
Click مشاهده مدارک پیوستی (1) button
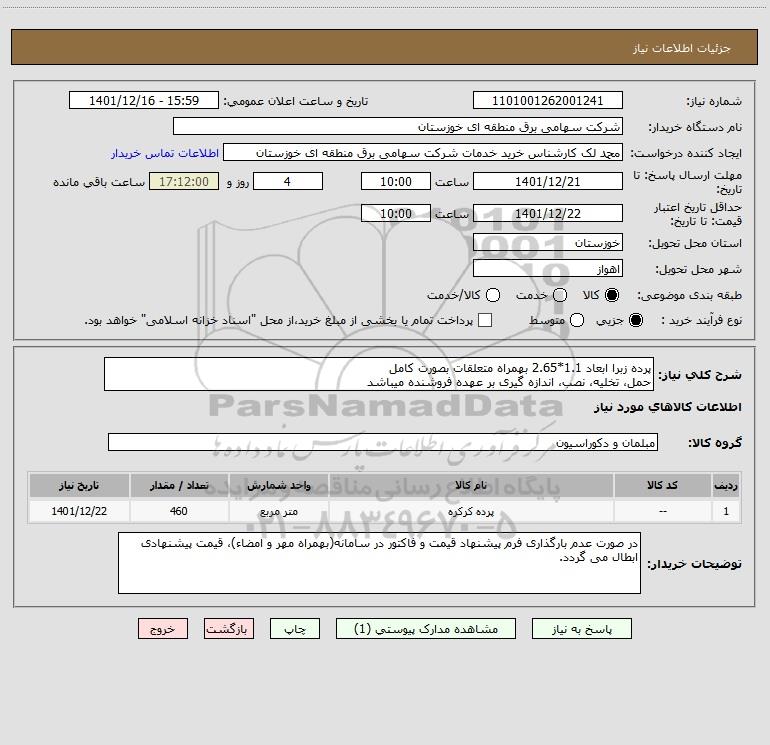[426, 629]
